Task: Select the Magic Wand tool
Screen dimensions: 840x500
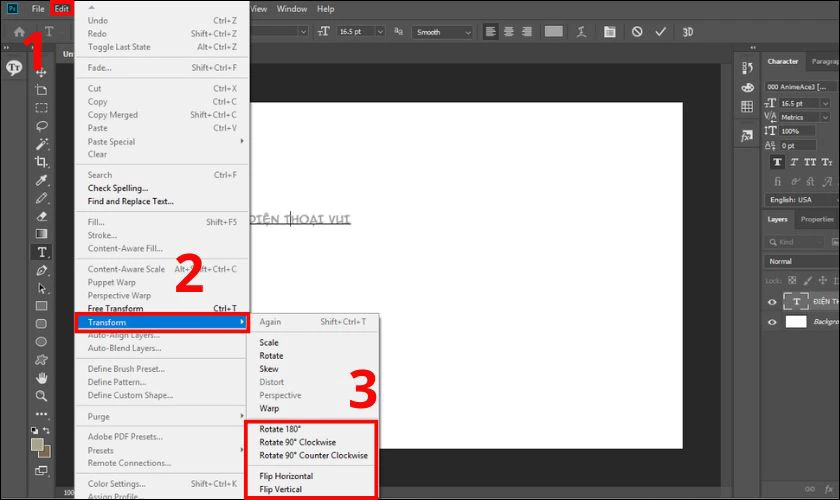Action: pos(41,144)
